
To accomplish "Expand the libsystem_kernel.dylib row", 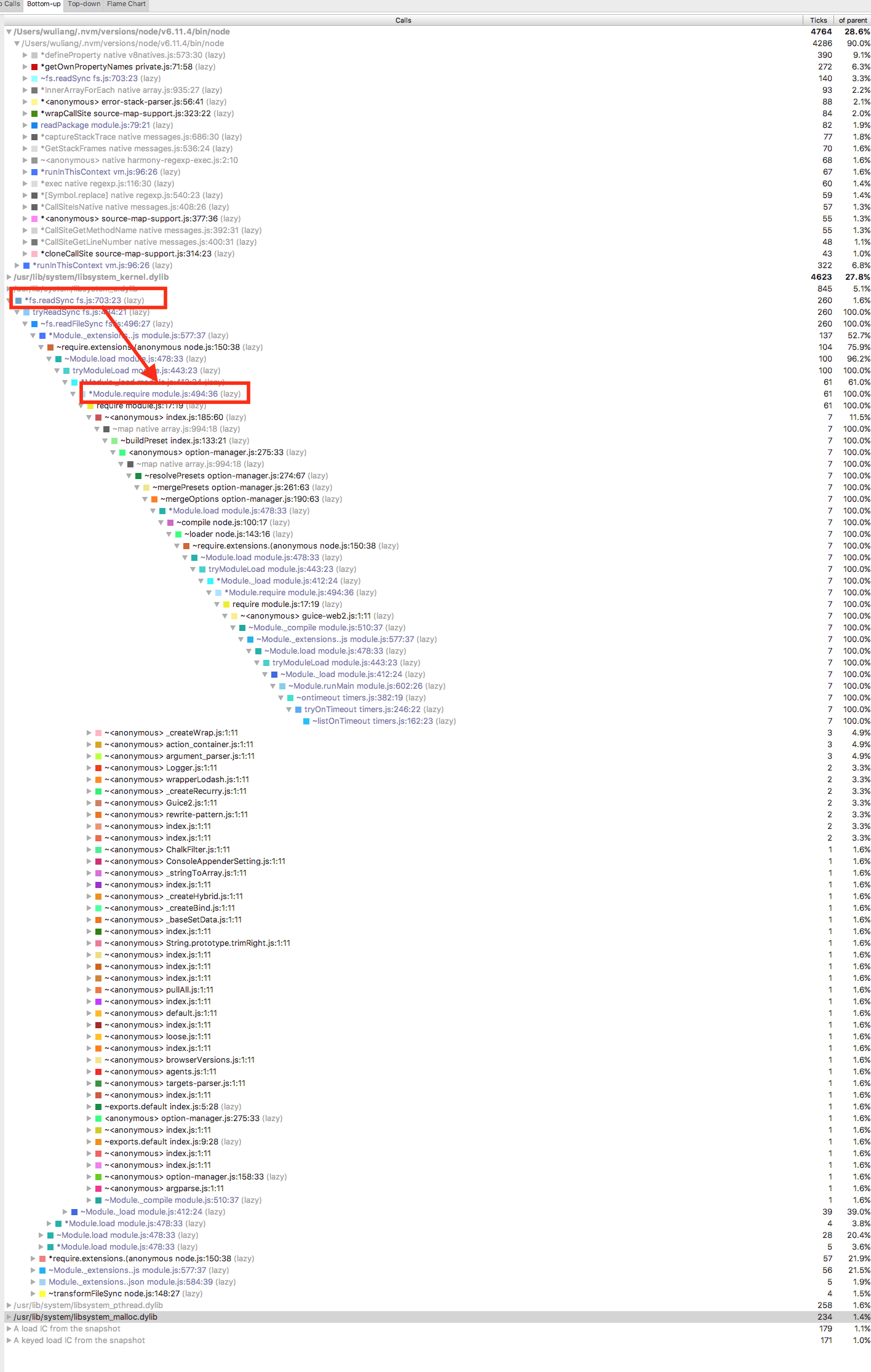I will [9, 277].
